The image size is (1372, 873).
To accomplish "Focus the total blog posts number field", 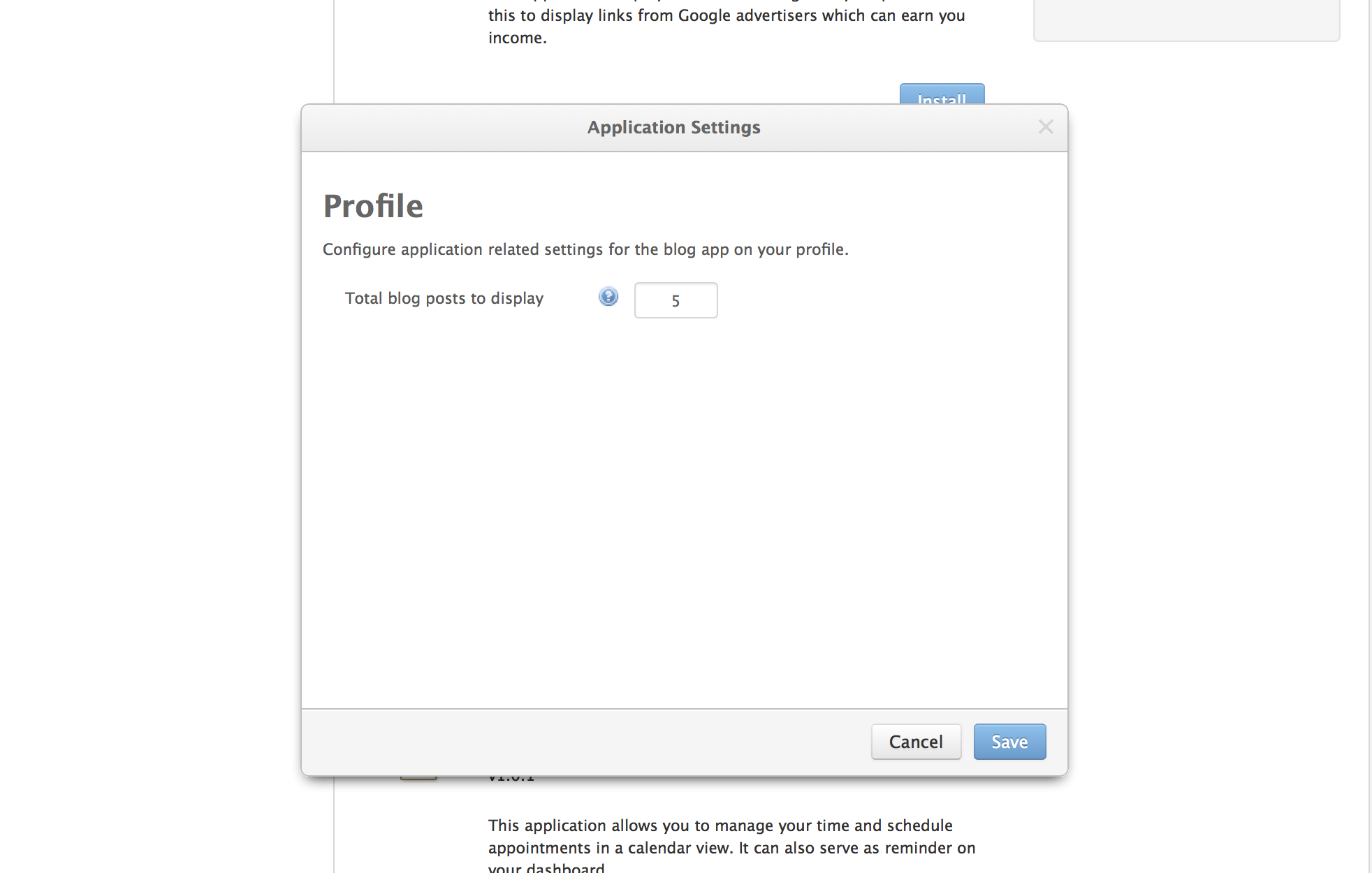I will tap(676, 300).
